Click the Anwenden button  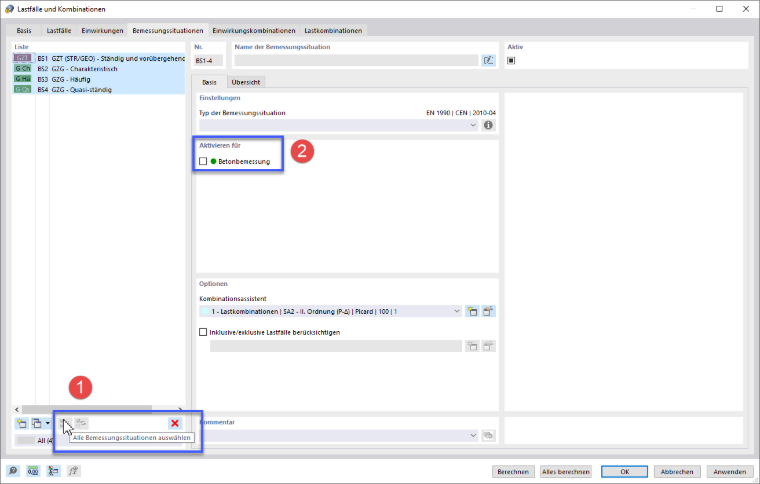tap(729, 471)
